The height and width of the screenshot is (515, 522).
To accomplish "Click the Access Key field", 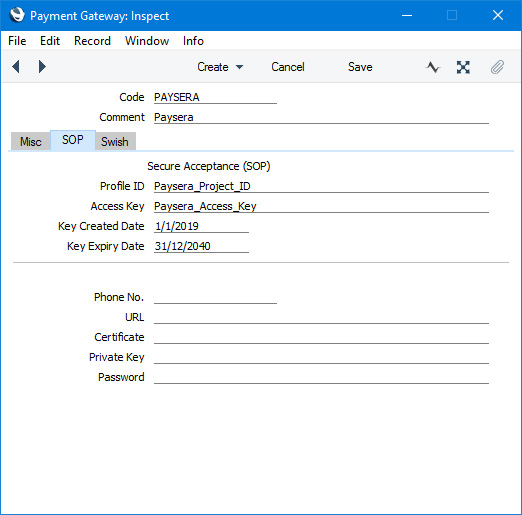I will point(321,206).
